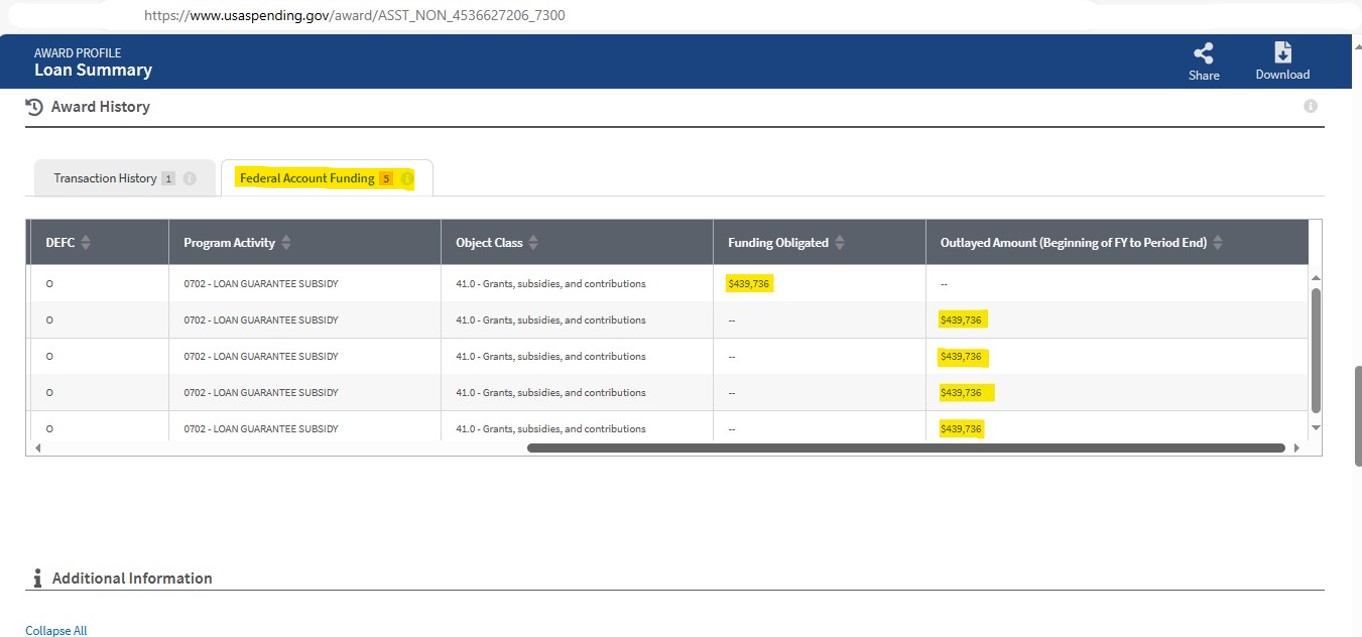Sort table by DEFC column

(86, 243)
